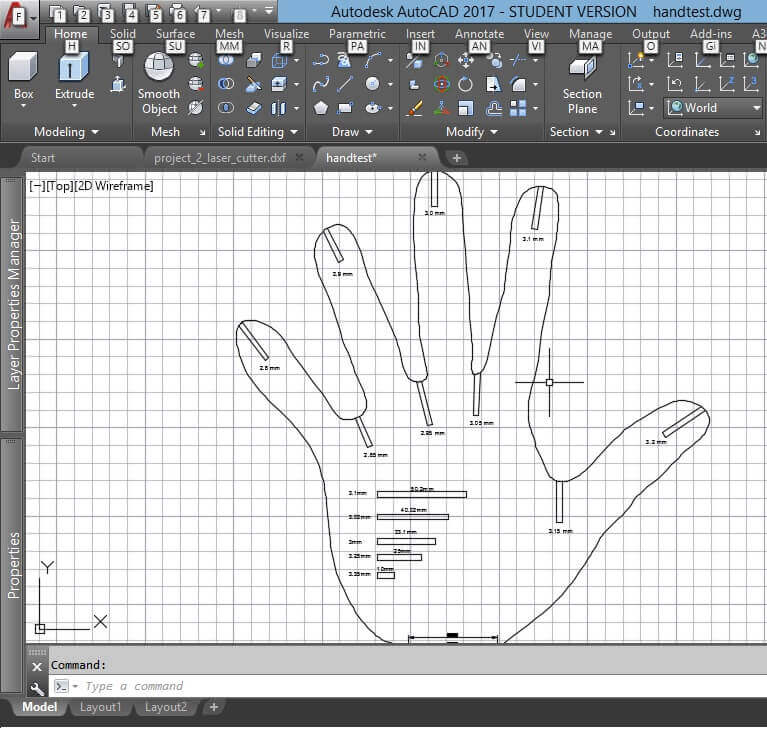Click the Scale tool in Modify panel
Screen dimensions: 767x734
(465, 108)
